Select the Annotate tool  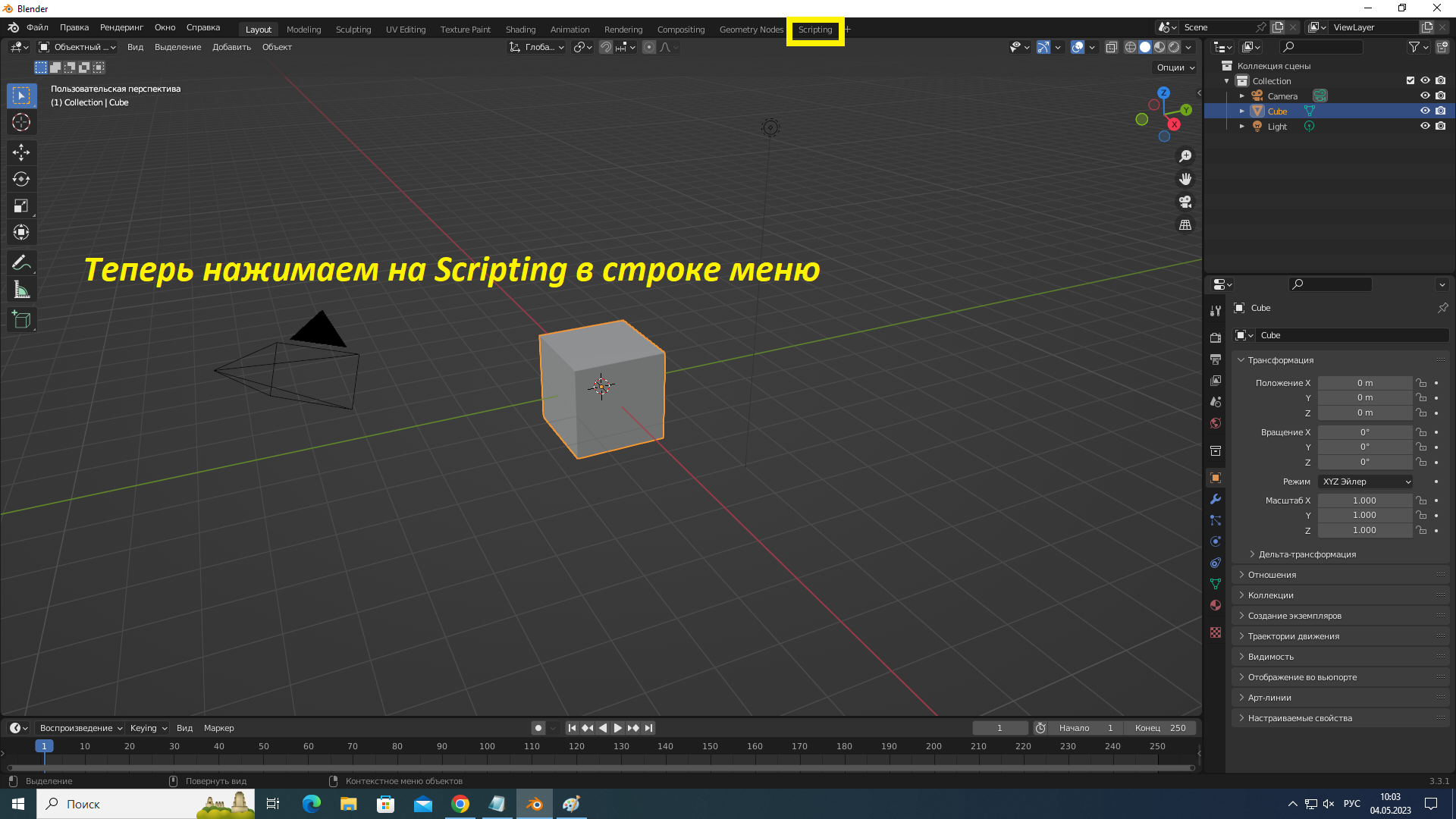[21, 263]
